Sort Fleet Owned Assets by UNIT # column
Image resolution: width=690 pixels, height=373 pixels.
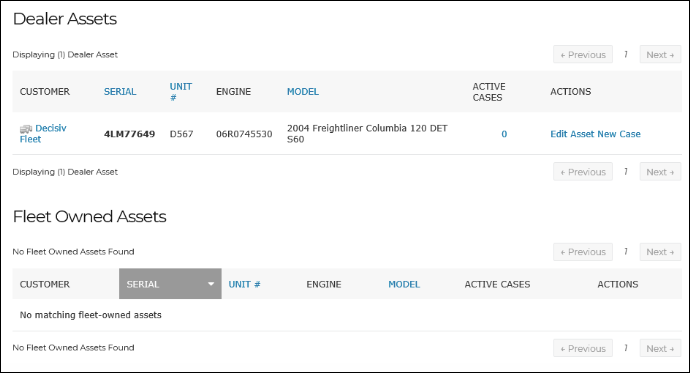244,284
